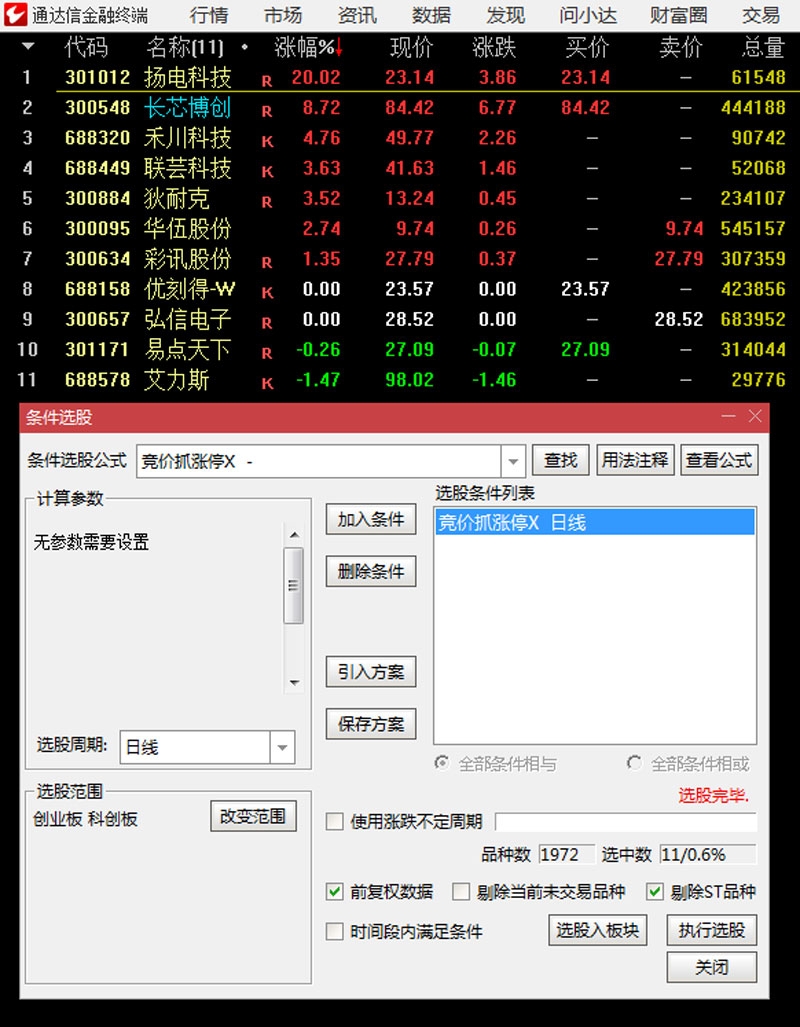Click the R marker on 狄耐克 row
Viewport: 800px width, 1027px height.
pyautogui.click(x=267, y=202)
